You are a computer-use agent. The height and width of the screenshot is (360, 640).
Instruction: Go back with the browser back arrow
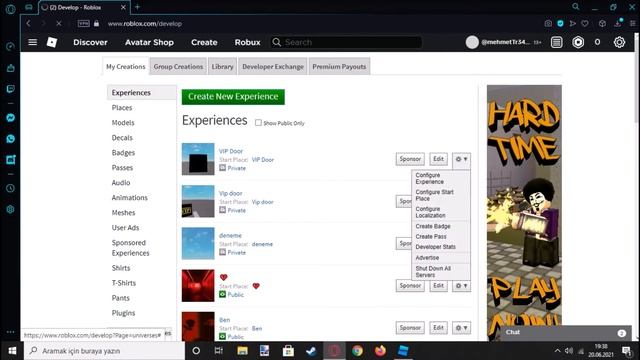coord(29,24)
